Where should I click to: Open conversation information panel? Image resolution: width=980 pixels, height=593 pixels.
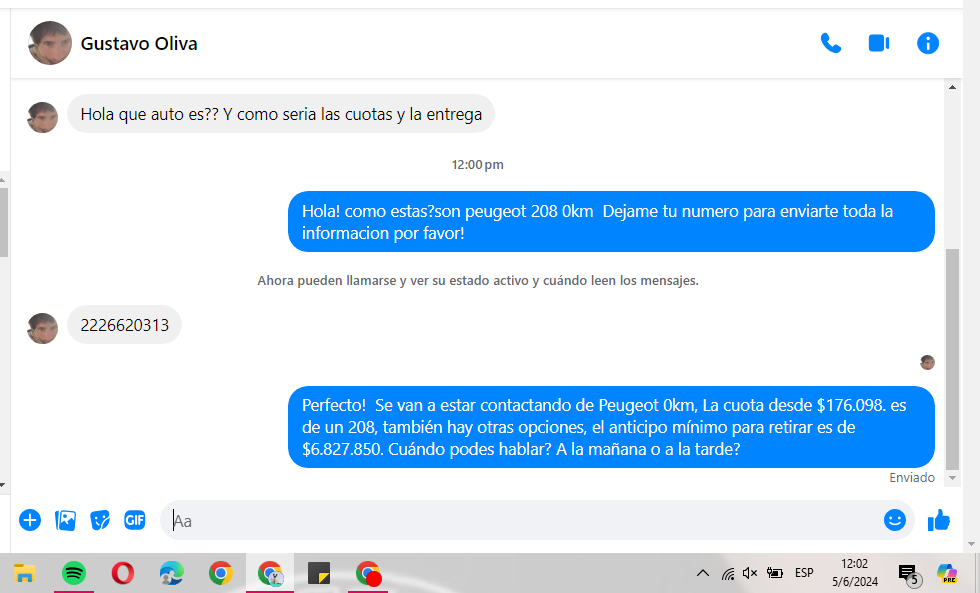click(928, 43)
